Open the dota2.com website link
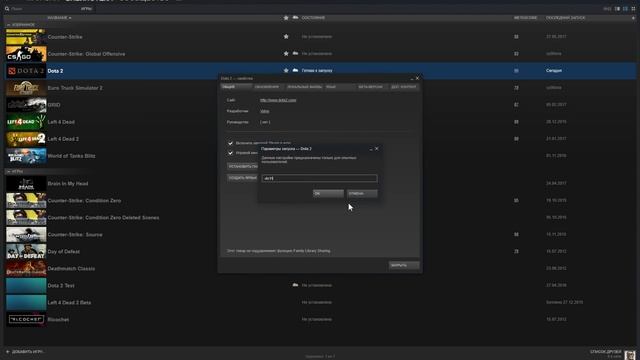 pyautogui.click(x=278, y=100)
